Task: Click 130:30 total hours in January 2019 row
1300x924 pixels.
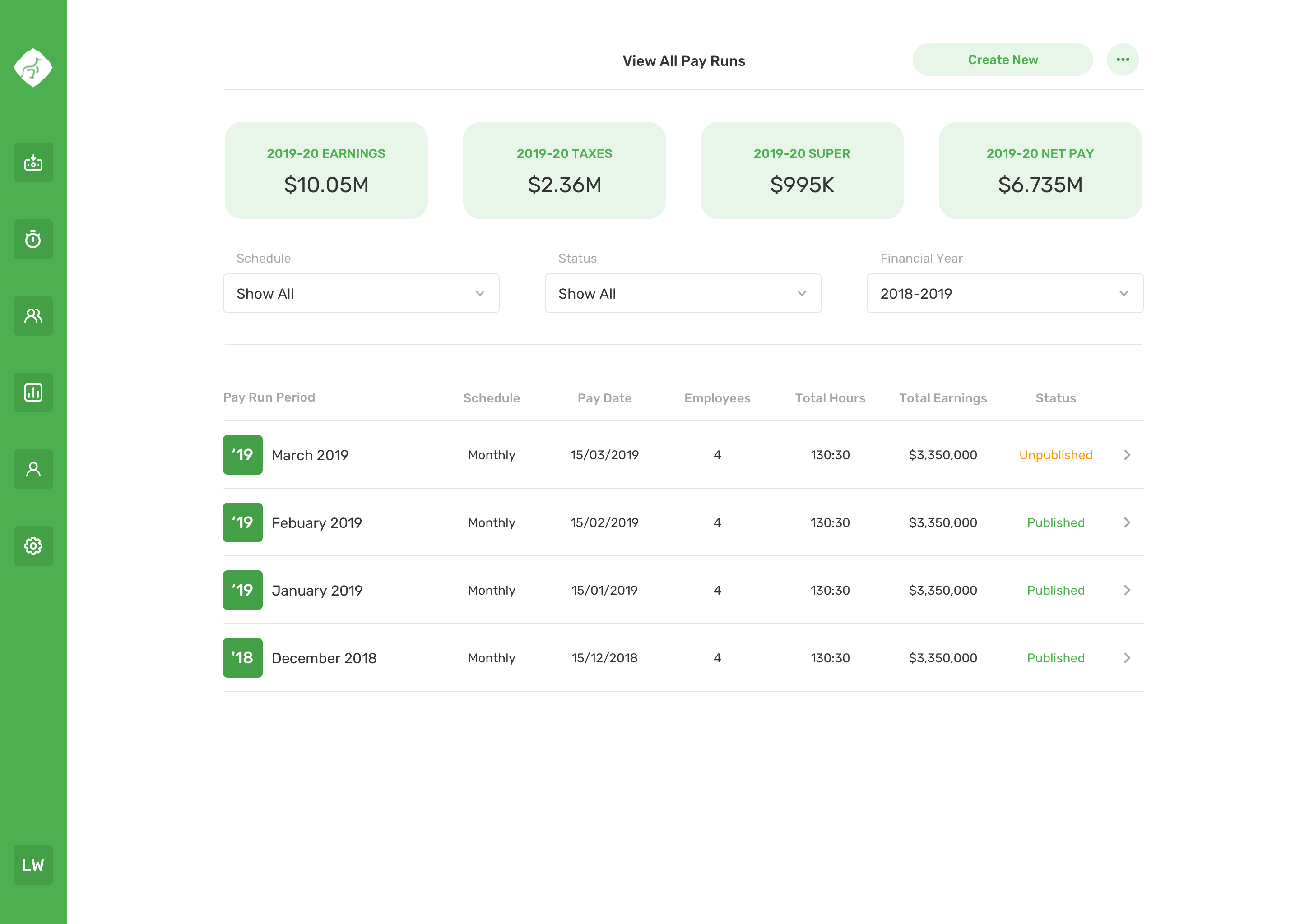Action: [x=830, y=591]
